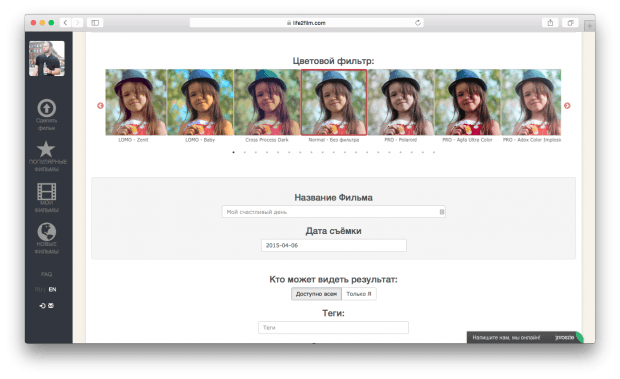
Task: Click the envelope mail icon in sidebar
Action: 51,305
